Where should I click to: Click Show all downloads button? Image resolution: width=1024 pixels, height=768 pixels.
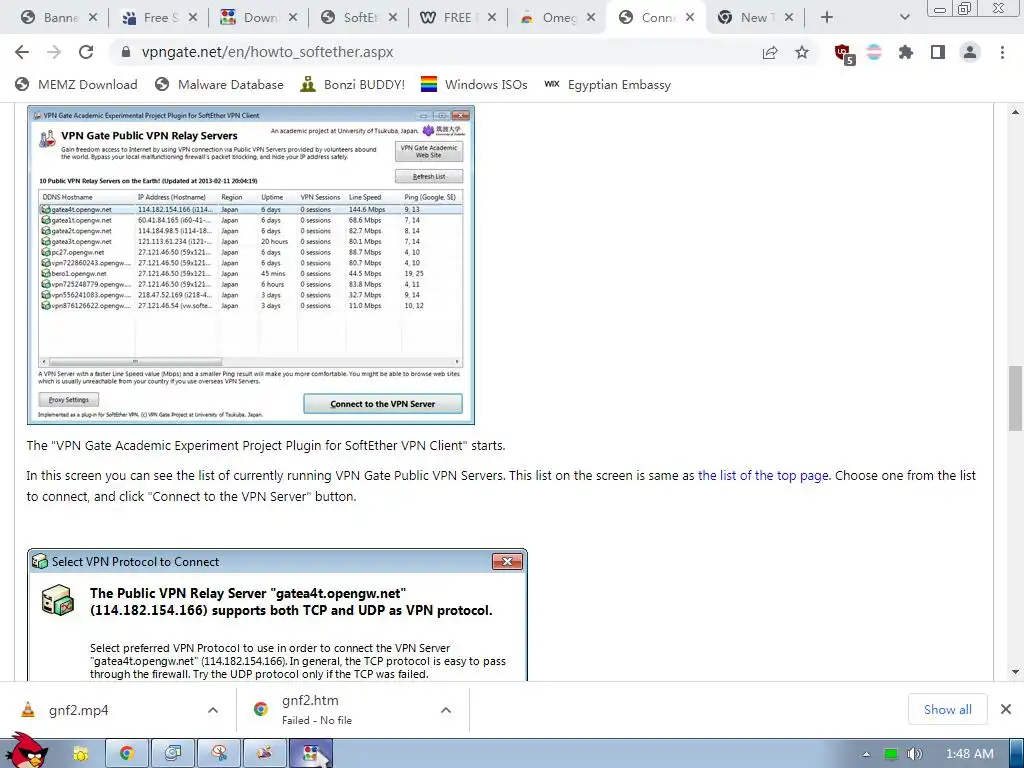947,709
